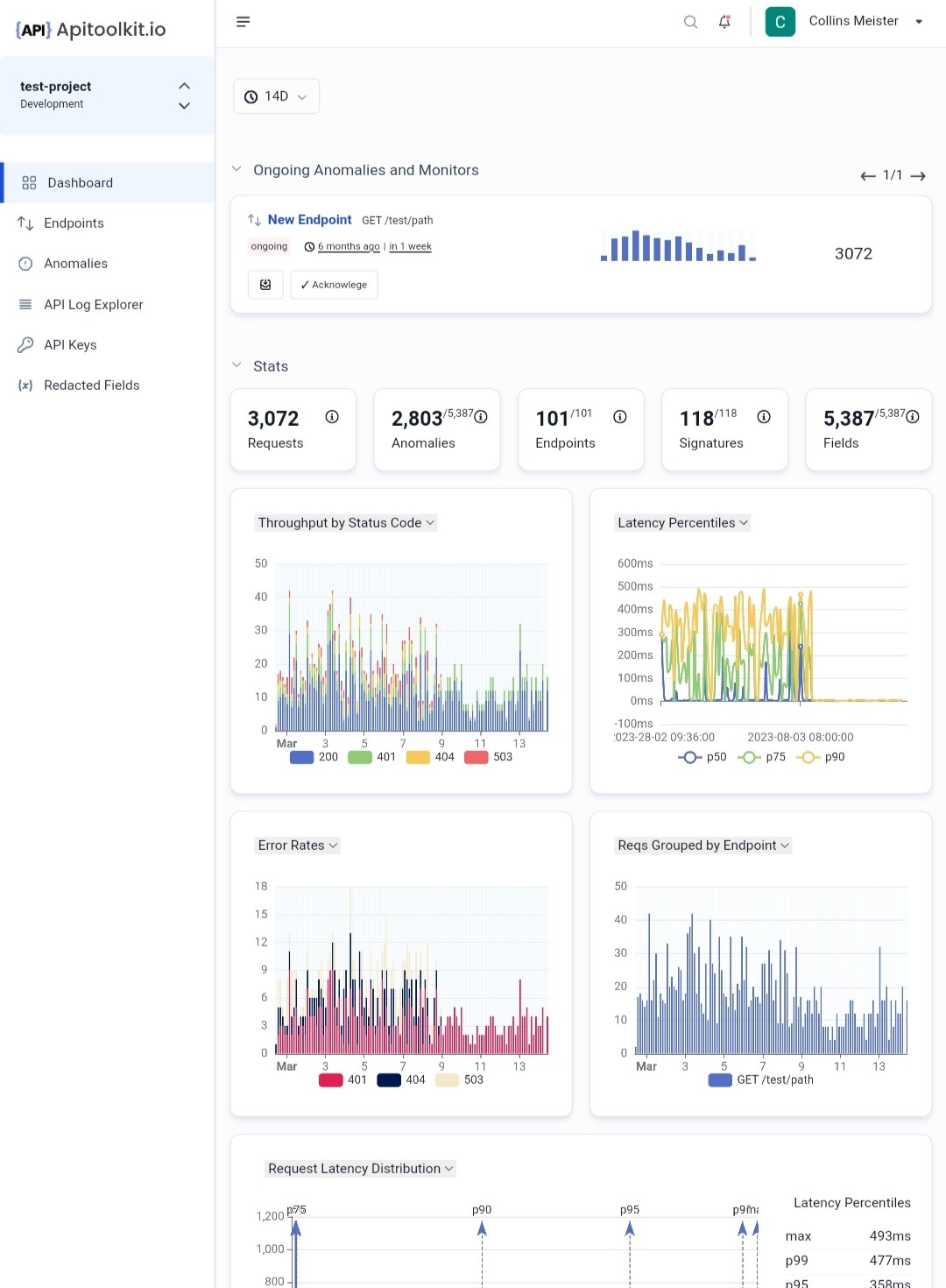Viewport: 946px width, 1288px height.
Task: Toggle 503 series in Throughput legend
Action: (x=489, y=757)
